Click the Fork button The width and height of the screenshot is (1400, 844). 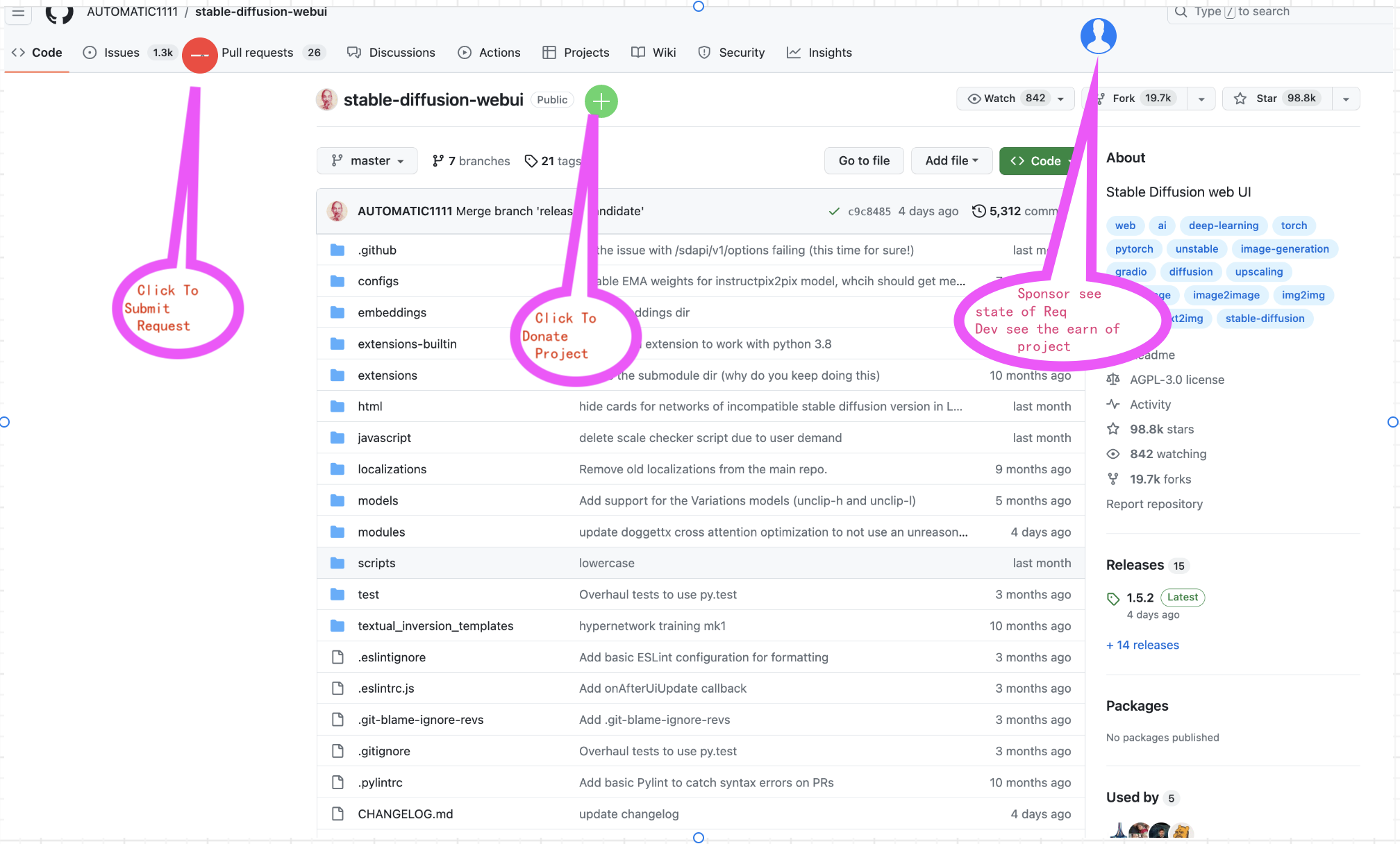click(x=1139, y=99)
